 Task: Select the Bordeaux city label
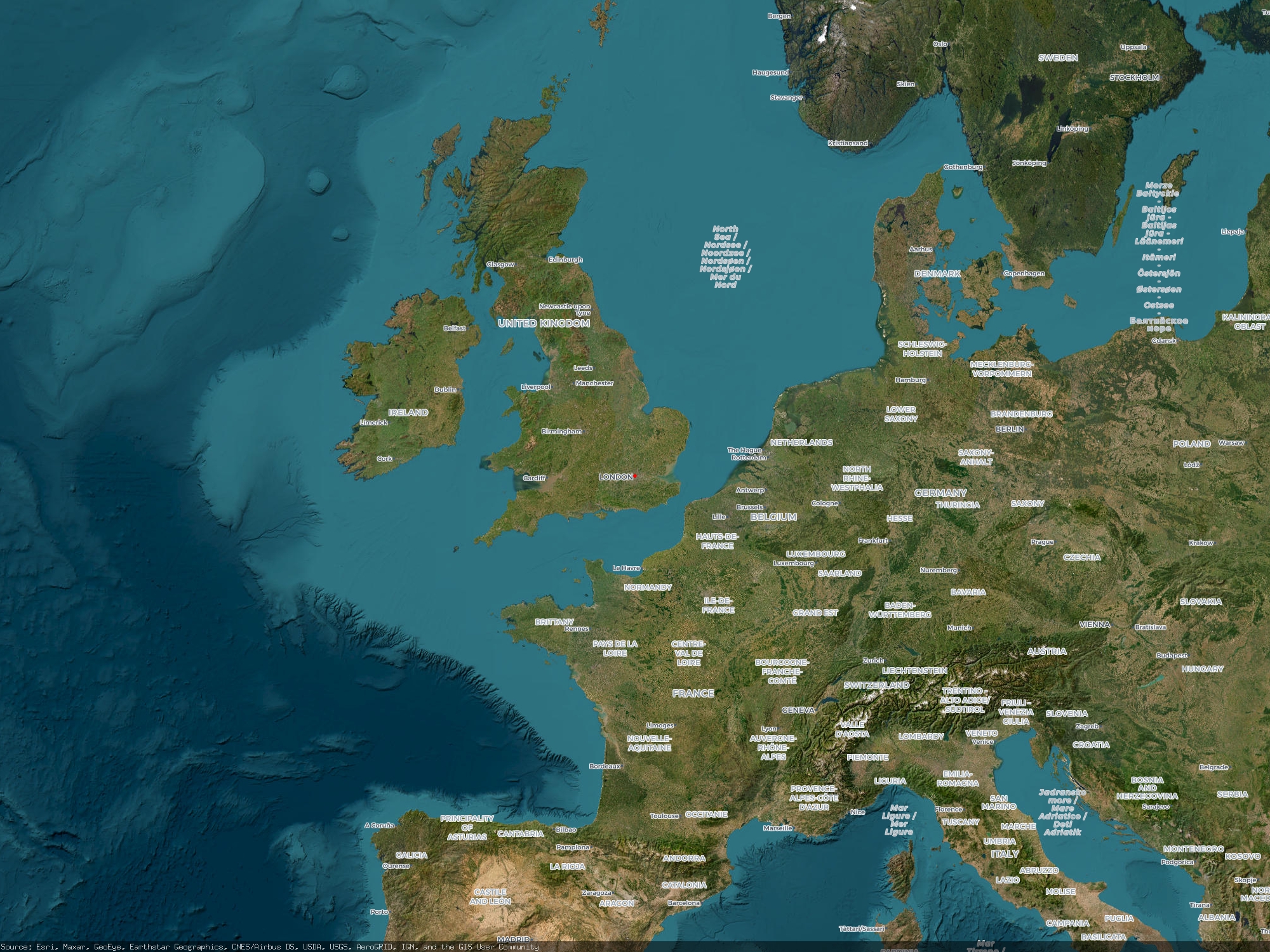(604, 766)
